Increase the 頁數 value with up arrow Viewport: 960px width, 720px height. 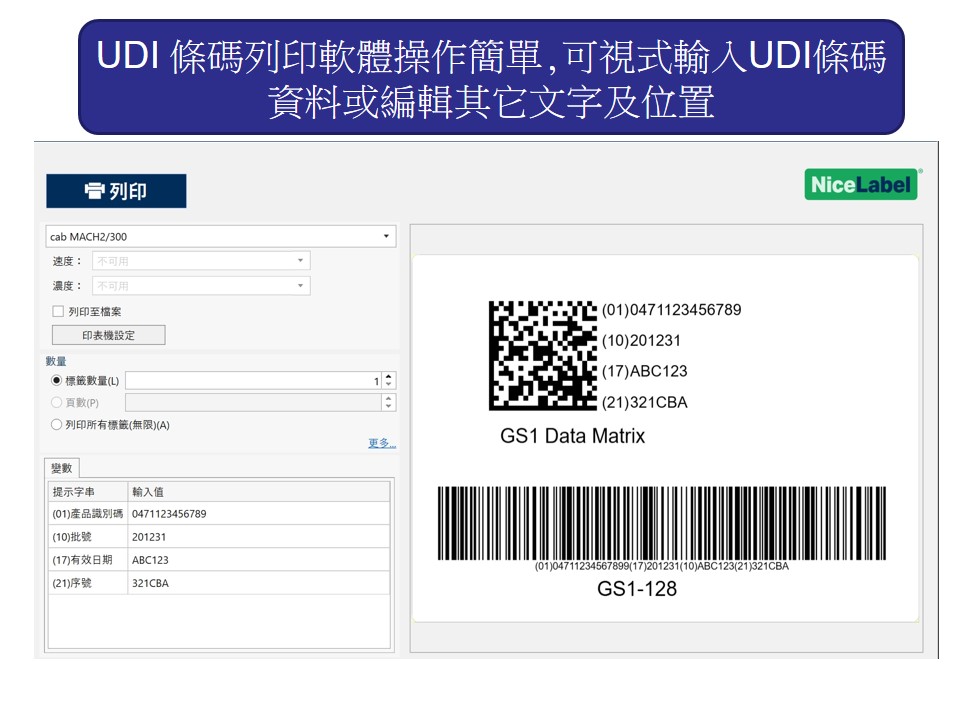coord(389,398)
